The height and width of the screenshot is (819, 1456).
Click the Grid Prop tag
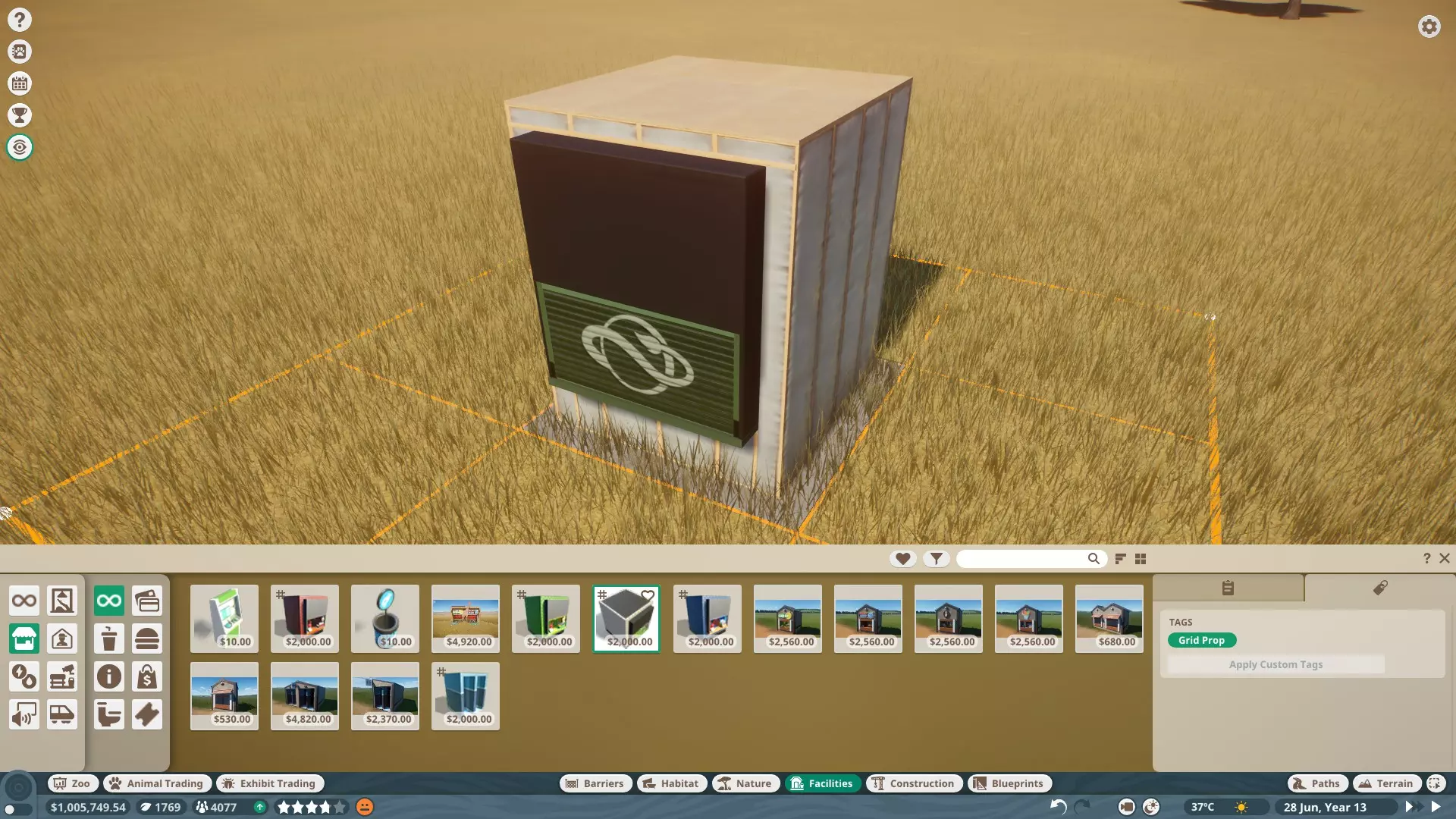click(1201, 640)
